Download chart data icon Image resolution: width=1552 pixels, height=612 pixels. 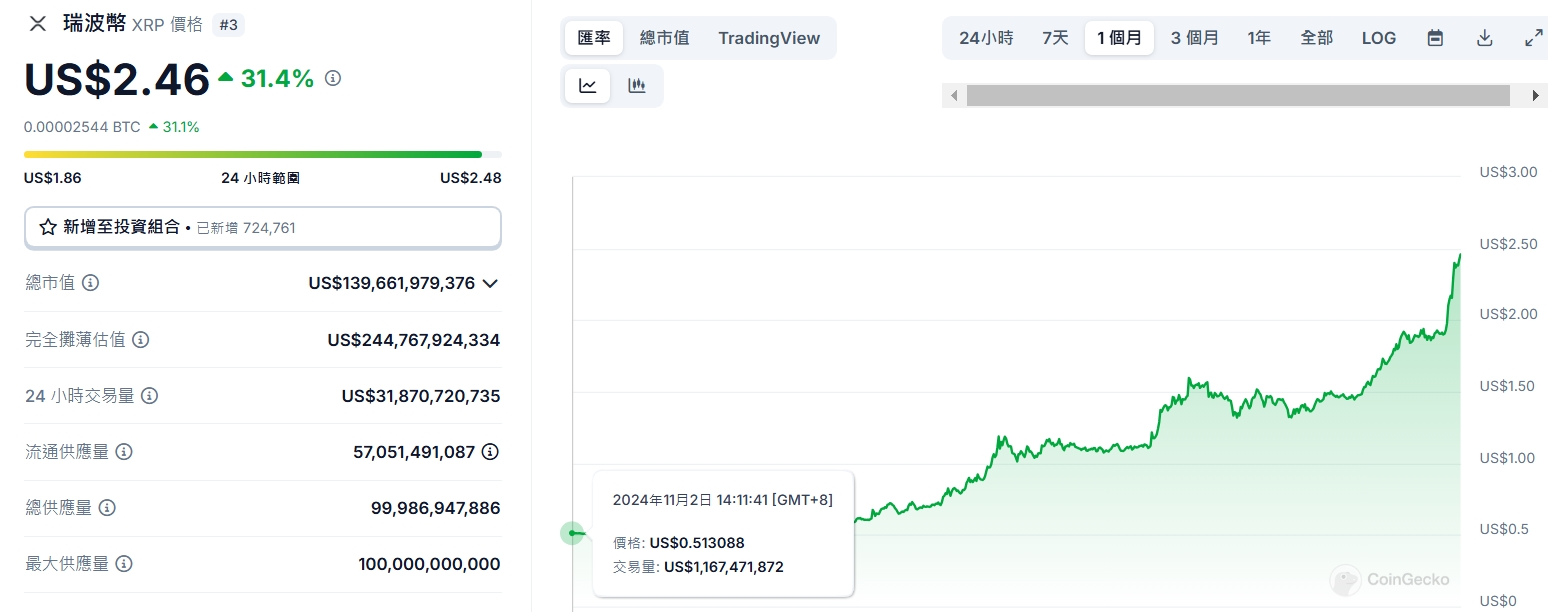[1485, 38]
